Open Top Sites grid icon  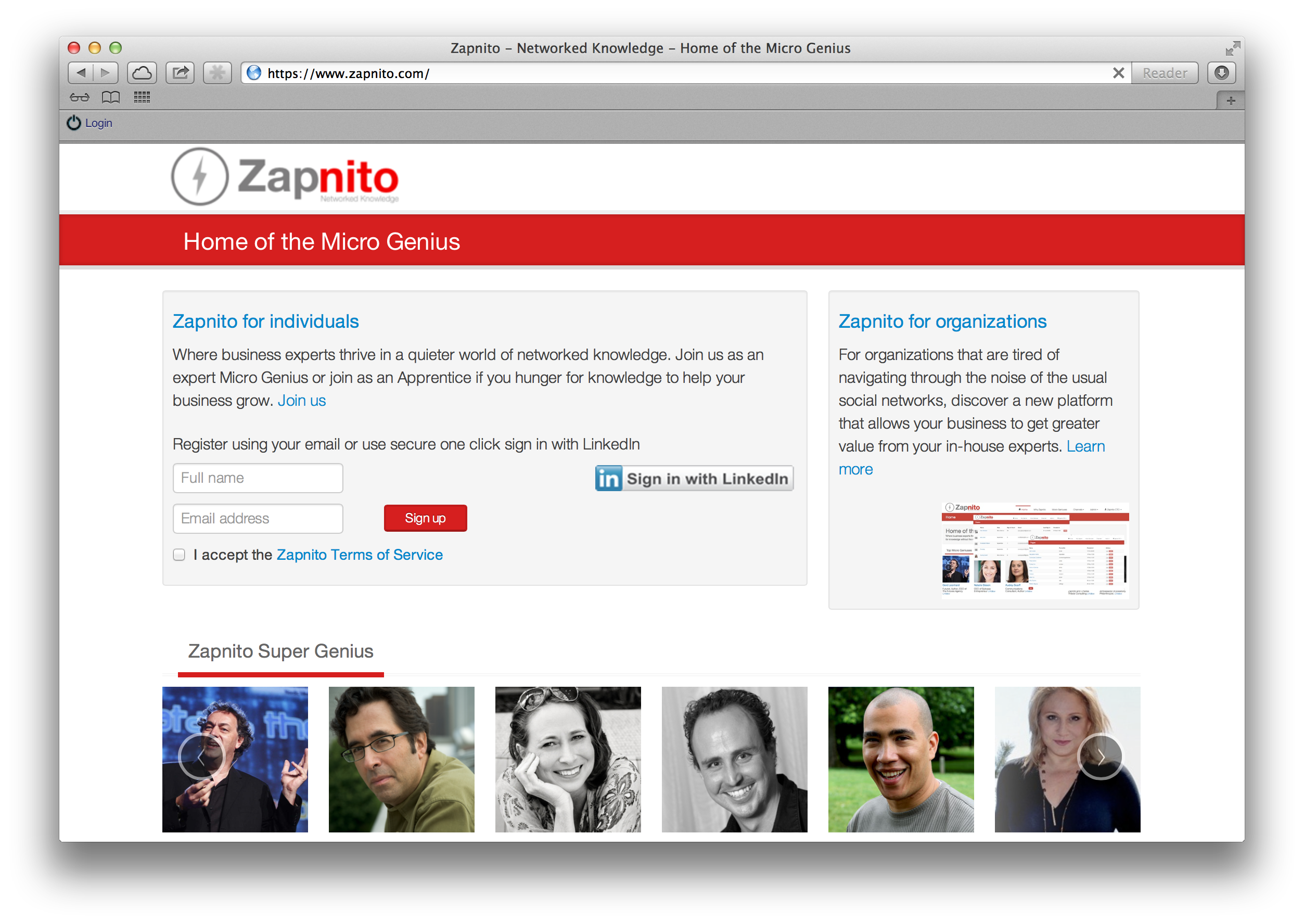click(142, 98)
